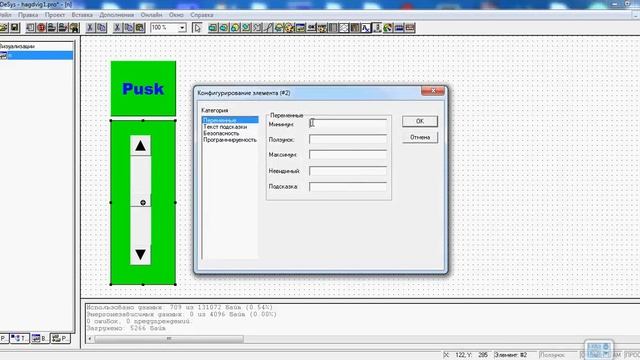Click the Paste clipboard toolbar icon

140,28
